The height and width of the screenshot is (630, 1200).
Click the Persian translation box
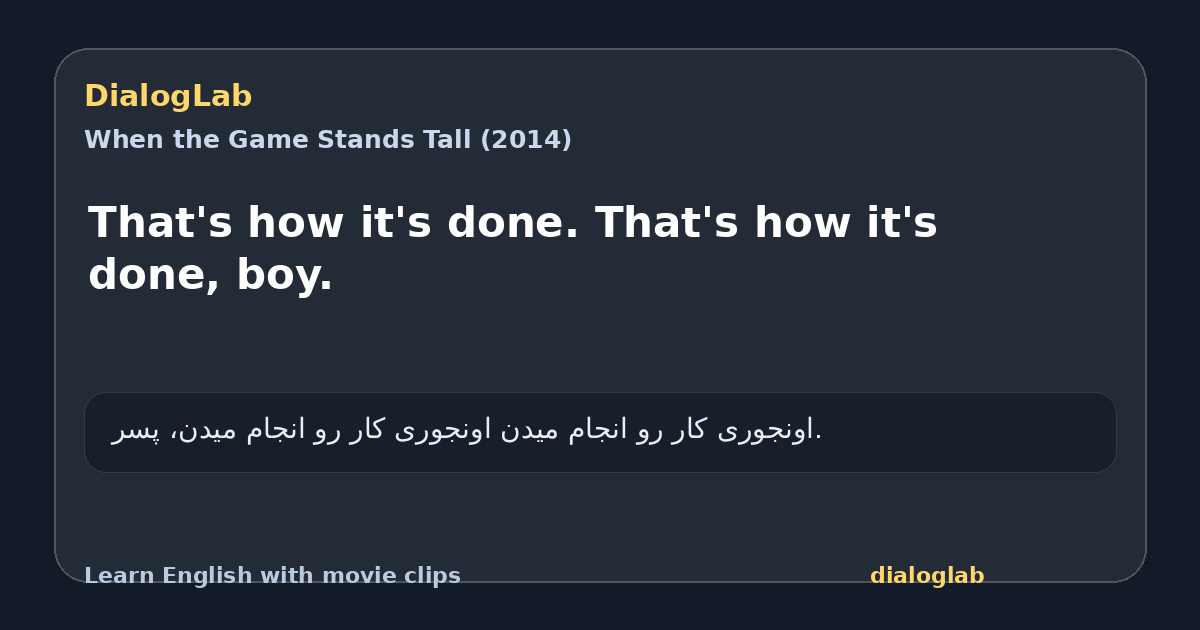click(600, 432)
